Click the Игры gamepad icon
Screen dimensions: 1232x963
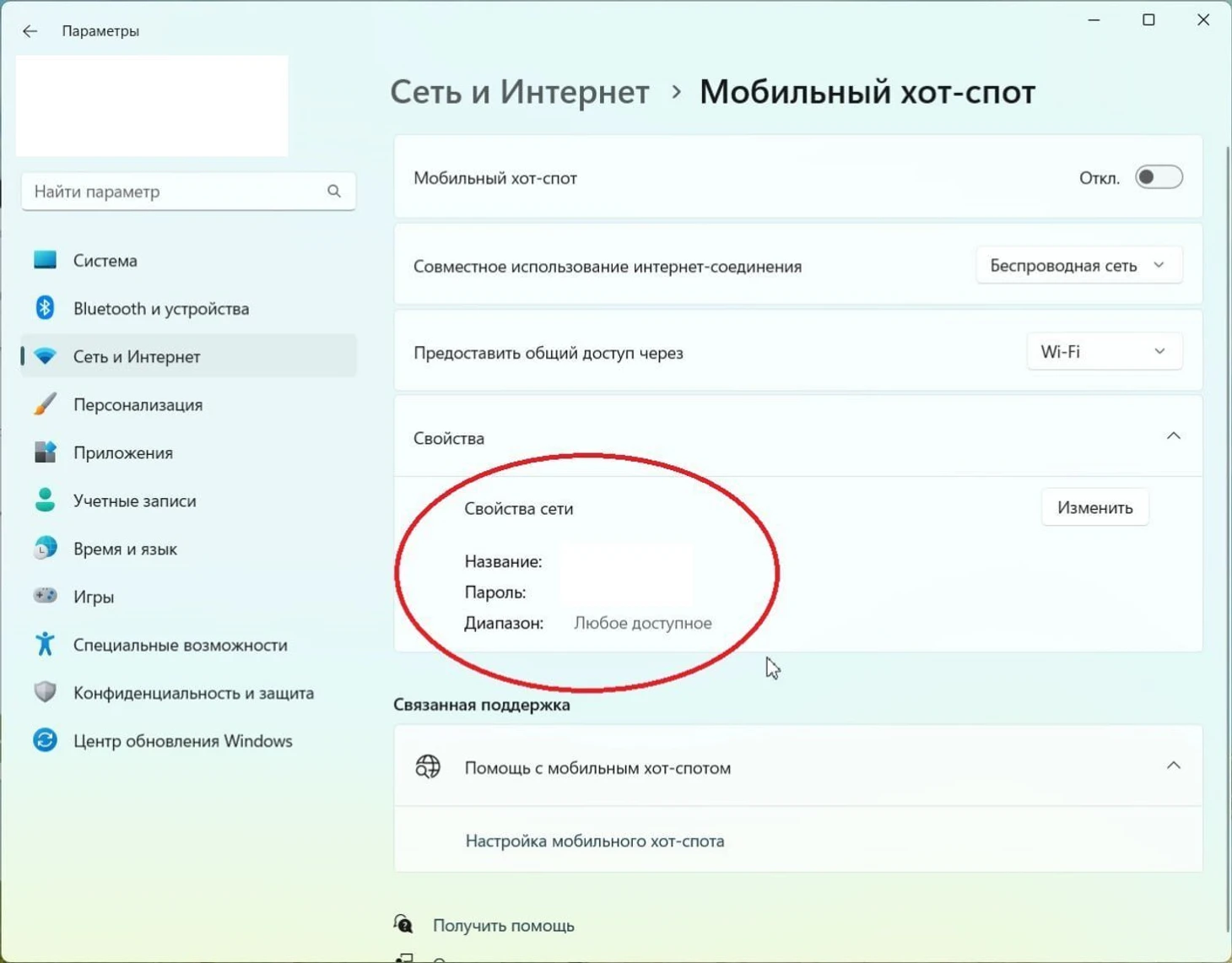pos(45,596)
